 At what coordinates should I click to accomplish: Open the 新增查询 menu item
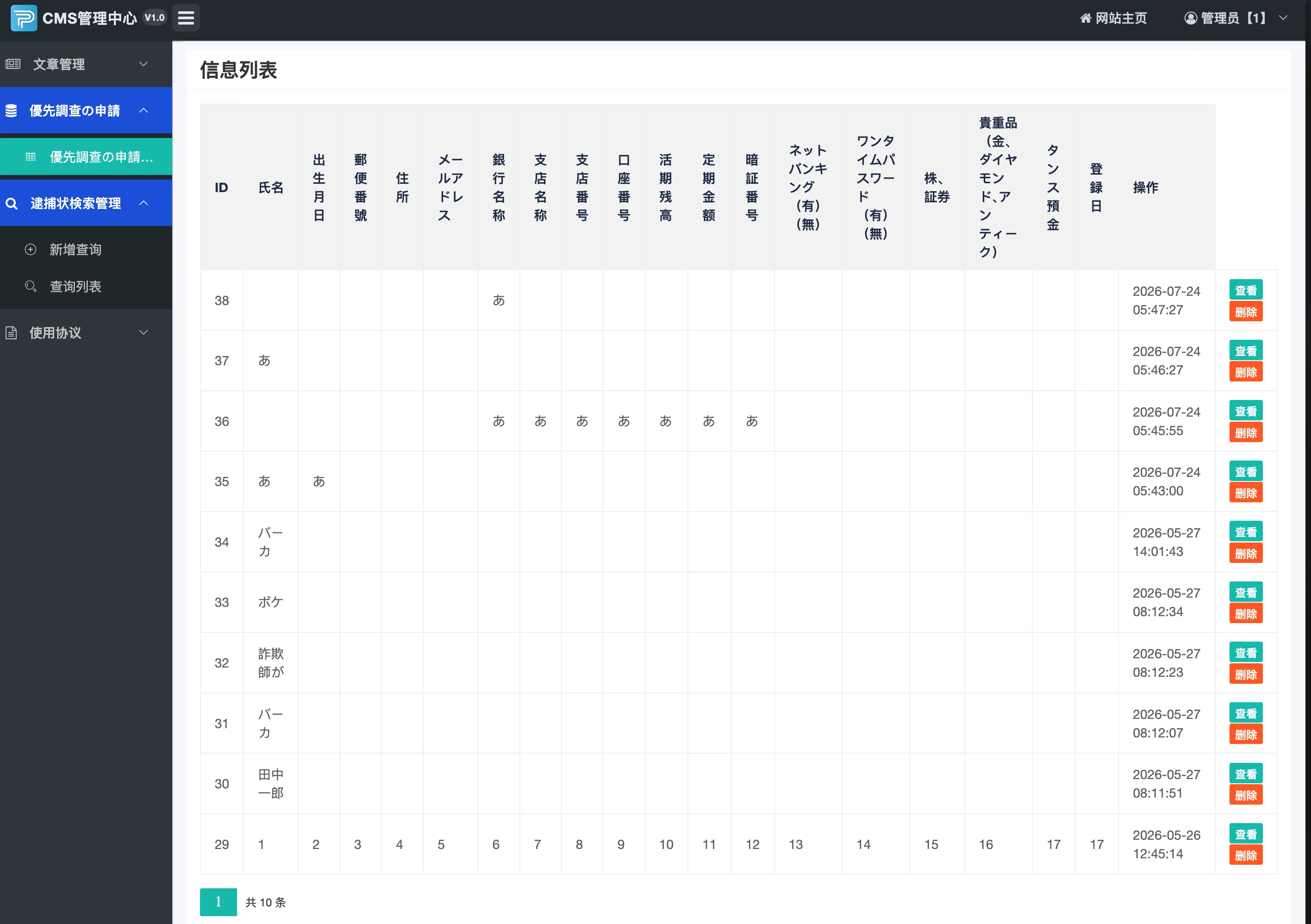point(86,249)
